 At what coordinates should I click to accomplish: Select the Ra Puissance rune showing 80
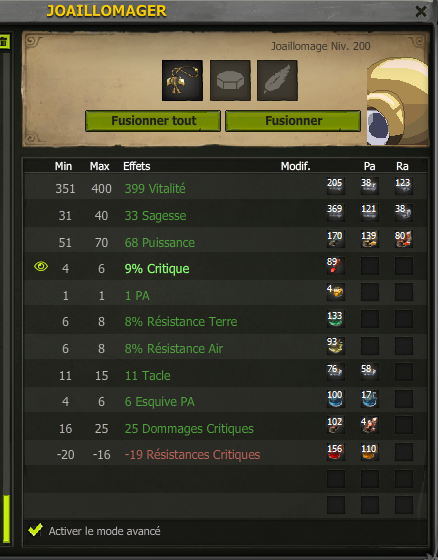(x=404, y=239)
